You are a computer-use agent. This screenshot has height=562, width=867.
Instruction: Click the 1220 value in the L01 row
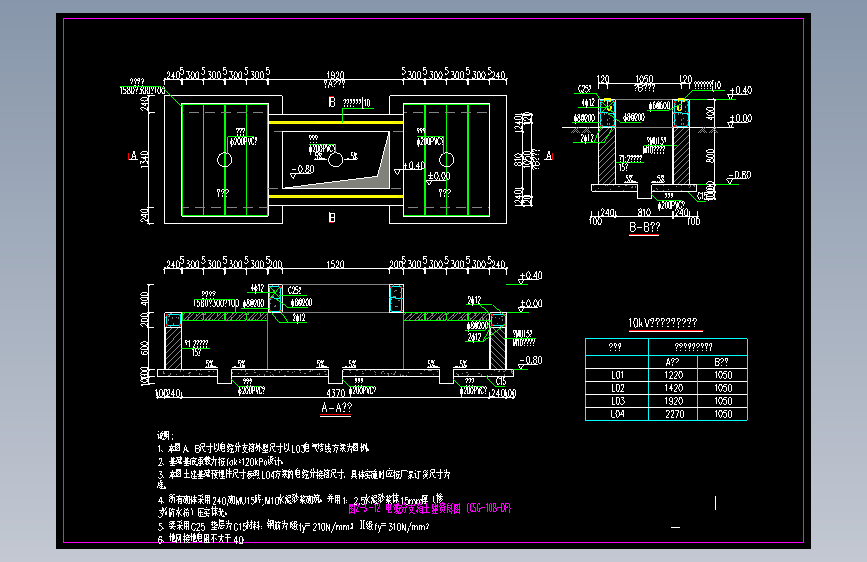(673, 375)
